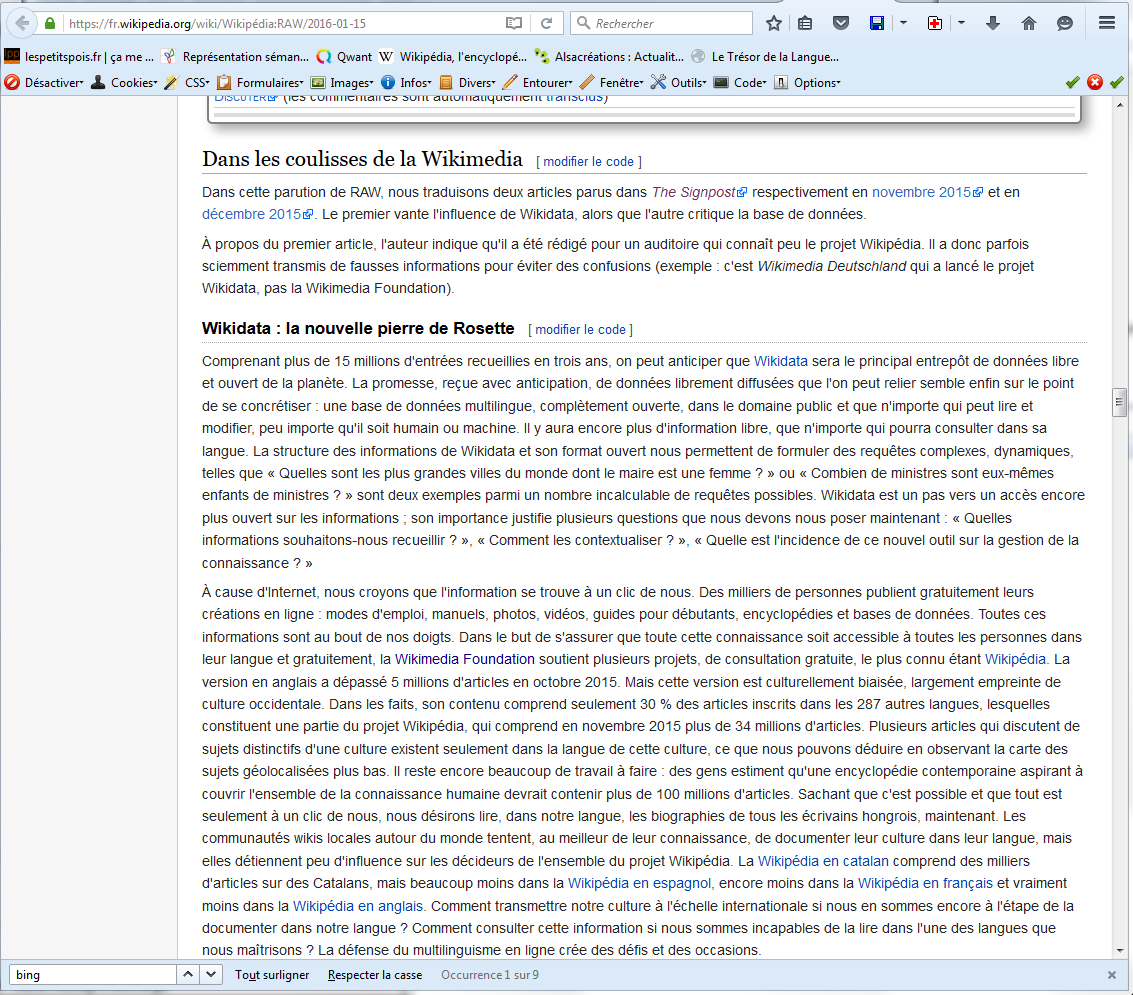
Task: Expand the Désactiver dropdown in developer toolbar
Action: [46, 83]
